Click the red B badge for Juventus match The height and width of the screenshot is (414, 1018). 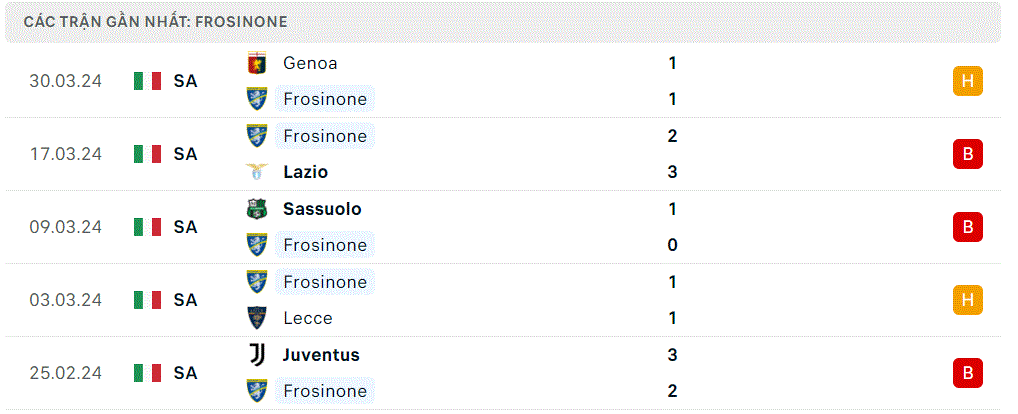967,373
